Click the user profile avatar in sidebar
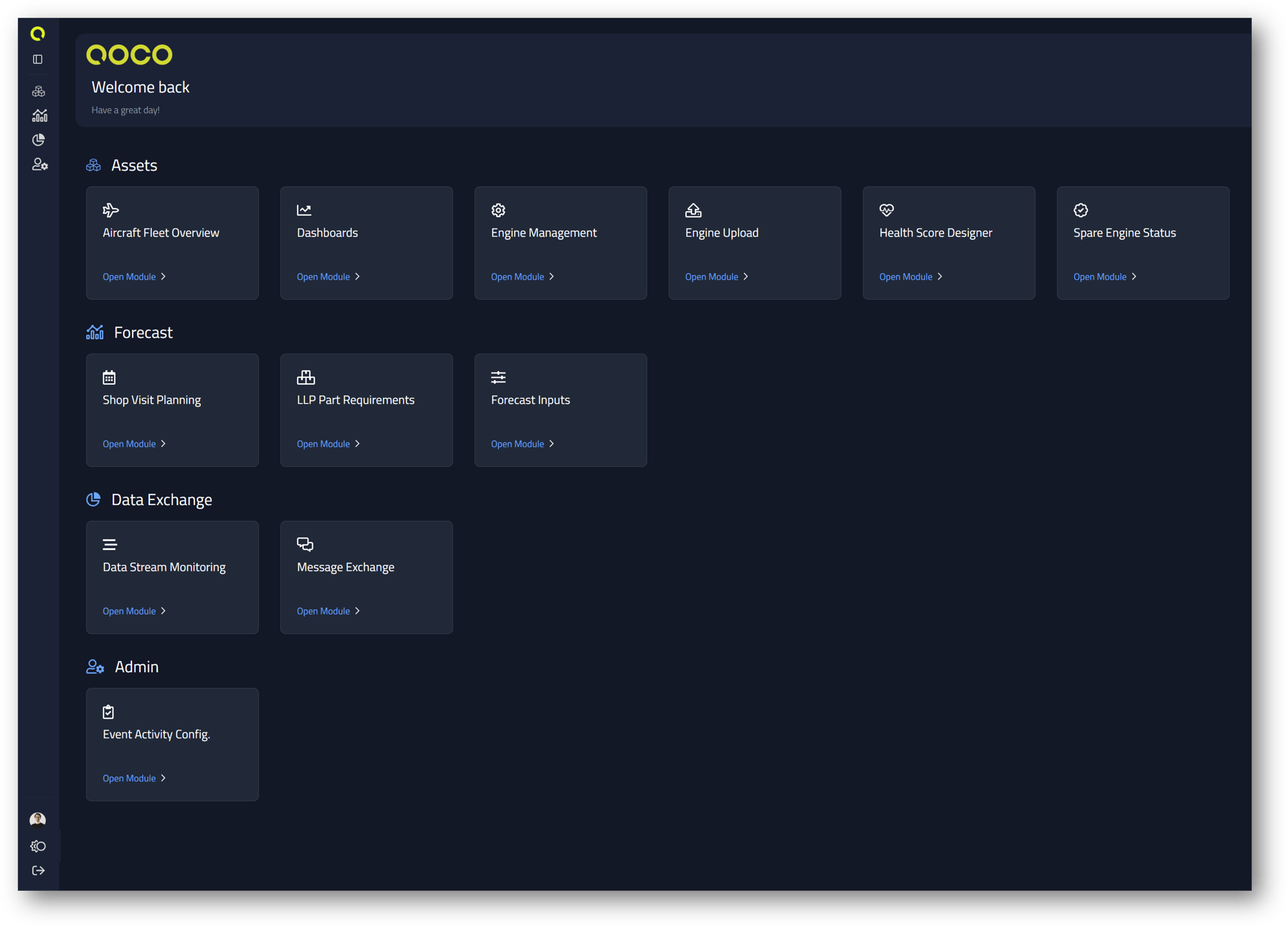Screen dimensions: 1288x927 (x=38, y=819)
